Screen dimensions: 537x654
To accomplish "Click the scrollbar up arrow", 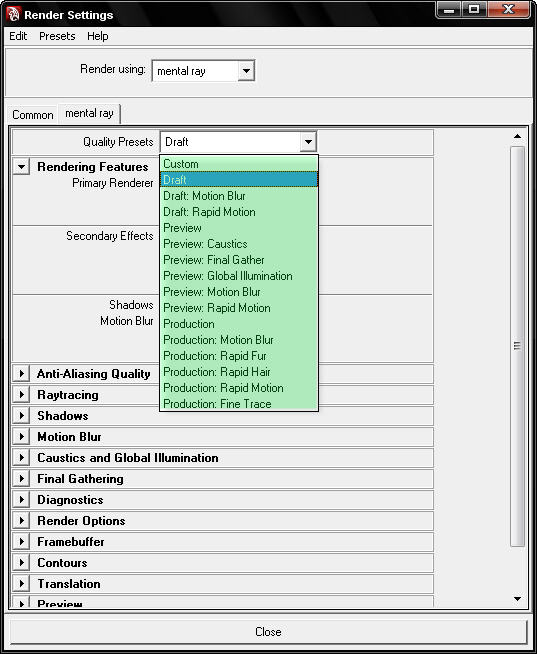I will tap(517, 136).
